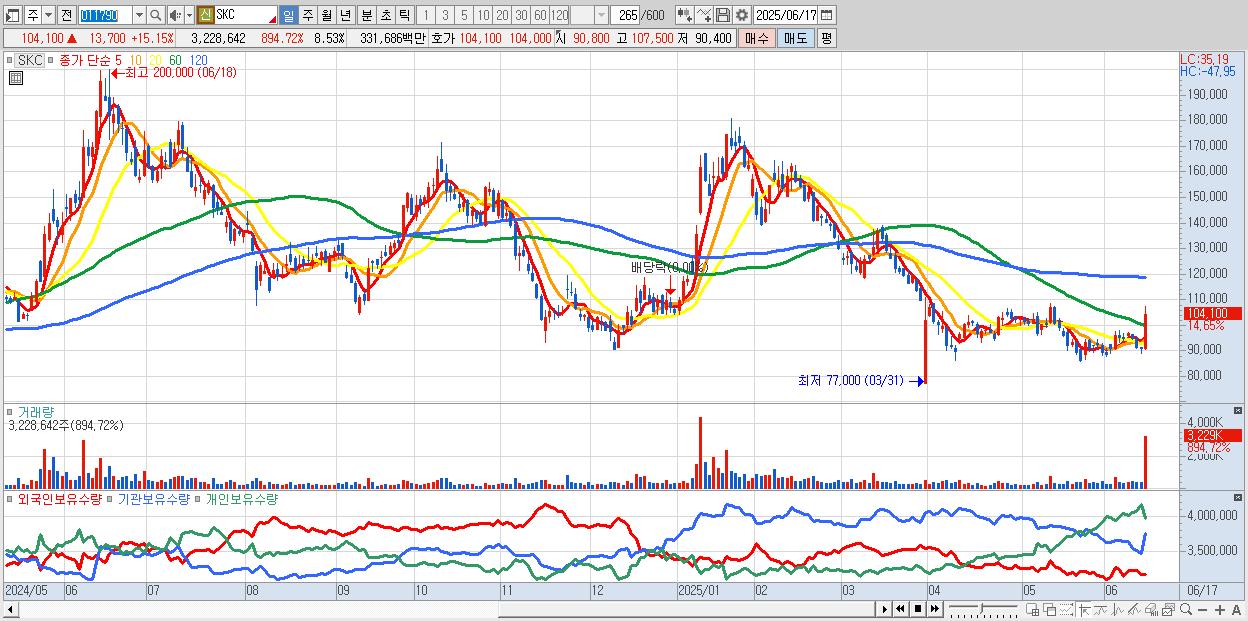Open chart settings gear icon
The image size is (1248, 621).
click(x=742, y=15)
